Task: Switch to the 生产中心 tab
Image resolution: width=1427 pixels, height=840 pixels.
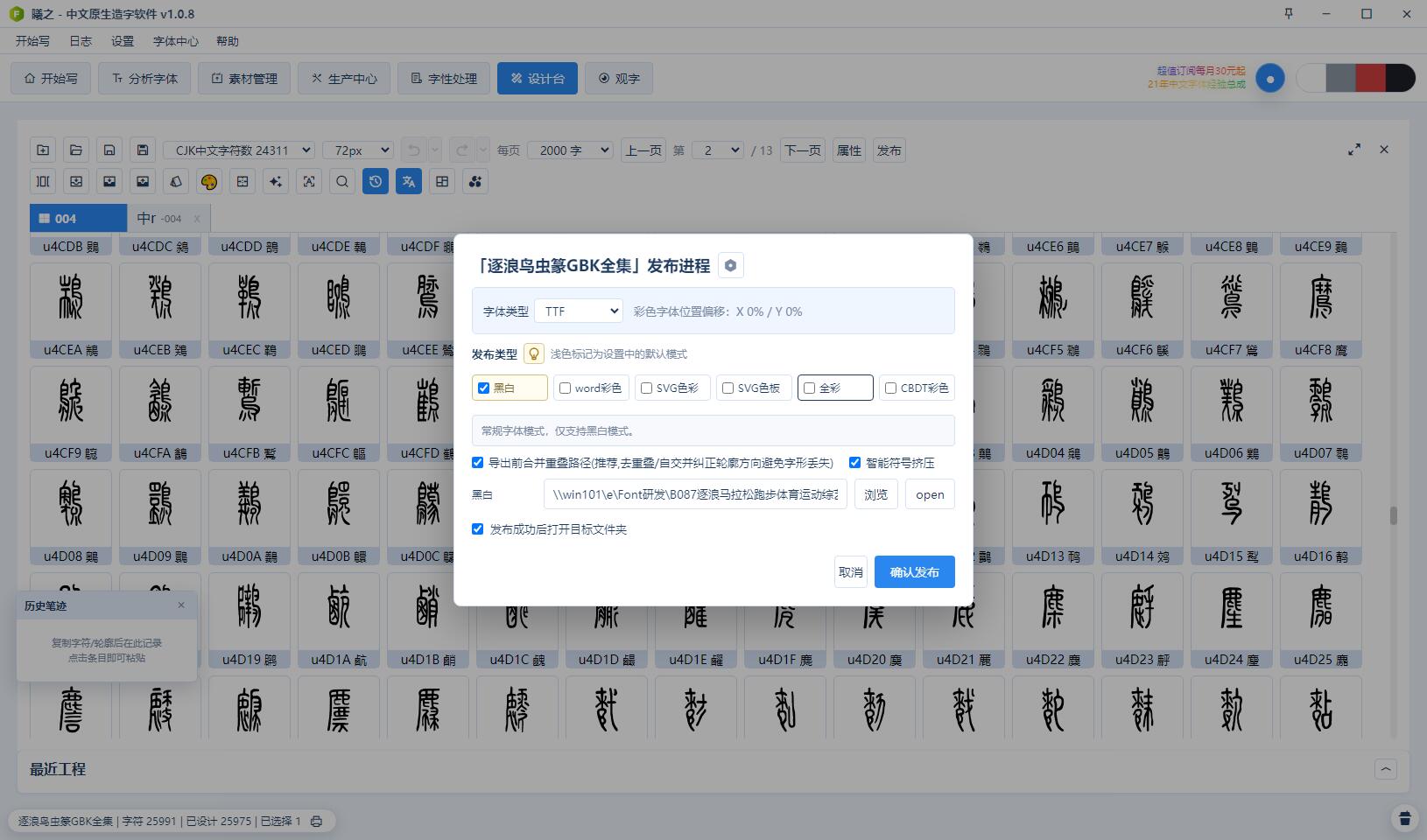Action: [344, 78]
